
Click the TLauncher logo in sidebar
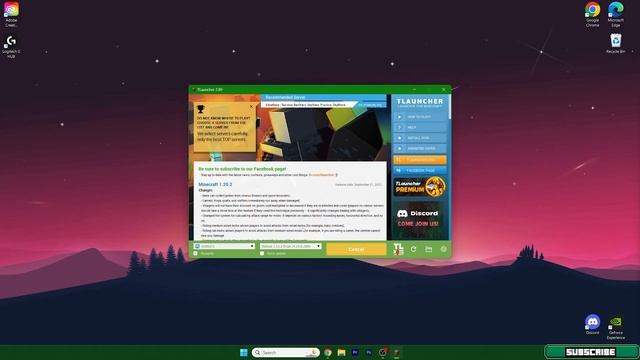(x=420, y=102)
